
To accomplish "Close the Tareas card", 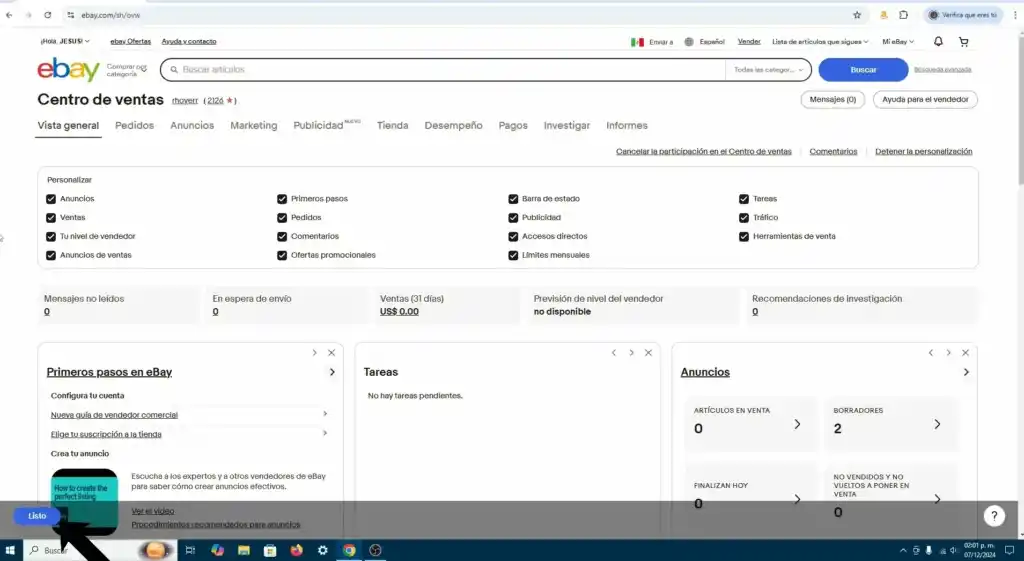I will coord(648,353).
